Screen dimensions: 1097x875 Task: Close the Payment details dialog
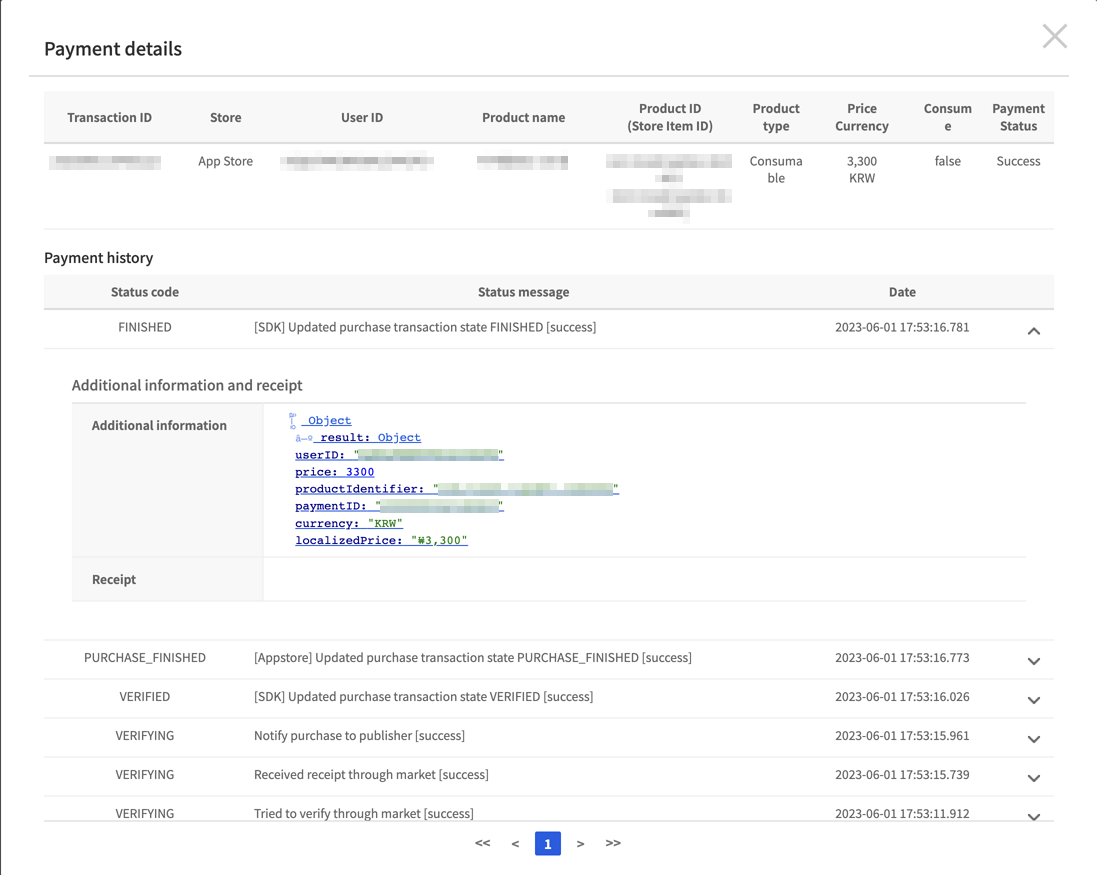pyautogui.click(x=1054, y=36)
